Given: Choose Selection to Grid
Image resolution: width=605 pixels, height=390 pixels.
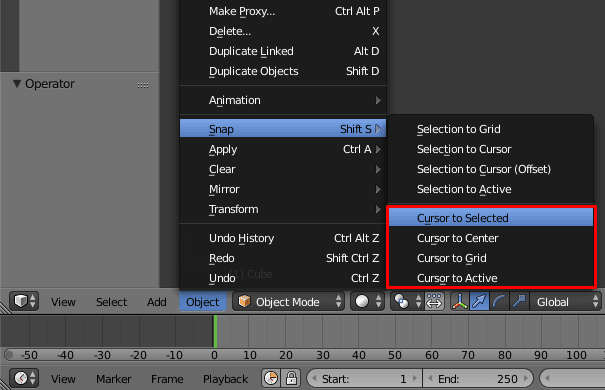Looking at the screenshot, I should tap(491, 129).
